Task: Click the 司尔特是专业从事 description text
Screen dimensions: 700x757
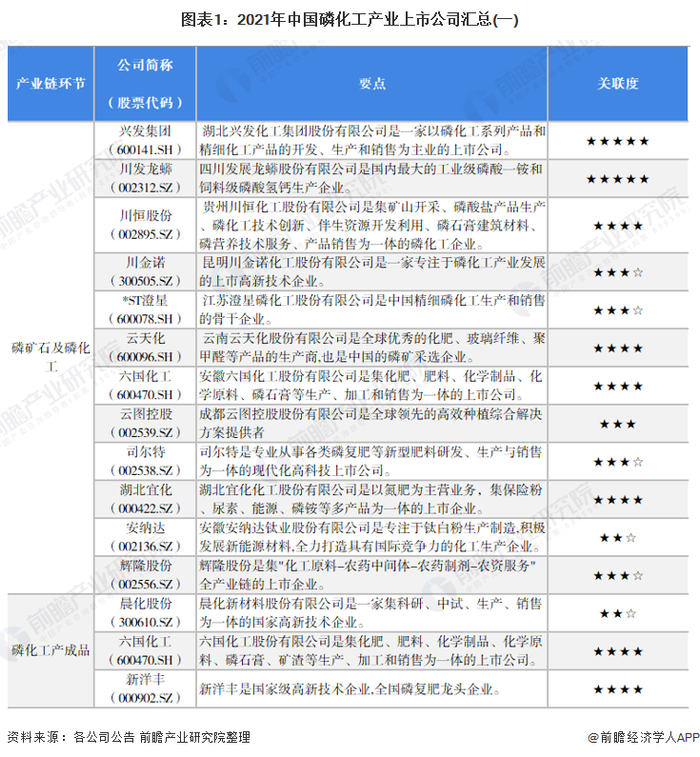Action: click(x=372, y=462)
